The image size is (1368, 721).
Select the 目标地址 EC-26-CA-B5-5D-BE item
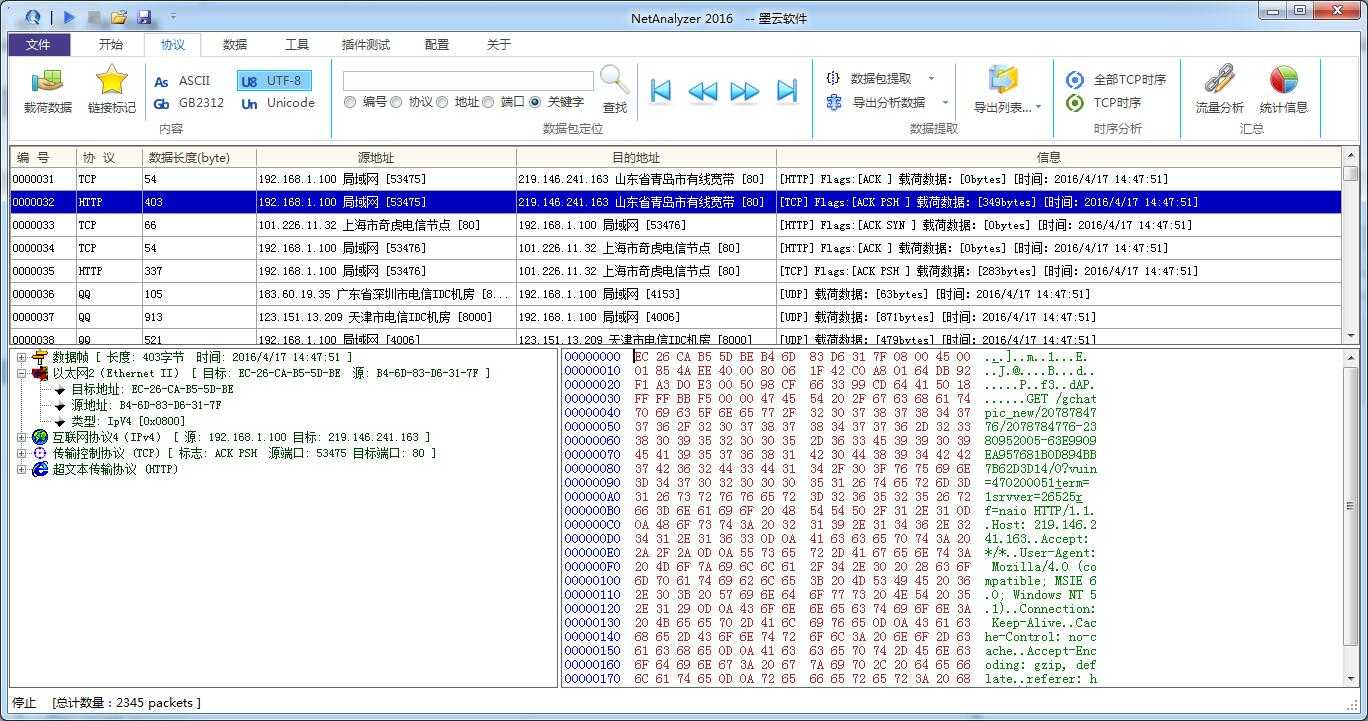click(x=152, y=389)
